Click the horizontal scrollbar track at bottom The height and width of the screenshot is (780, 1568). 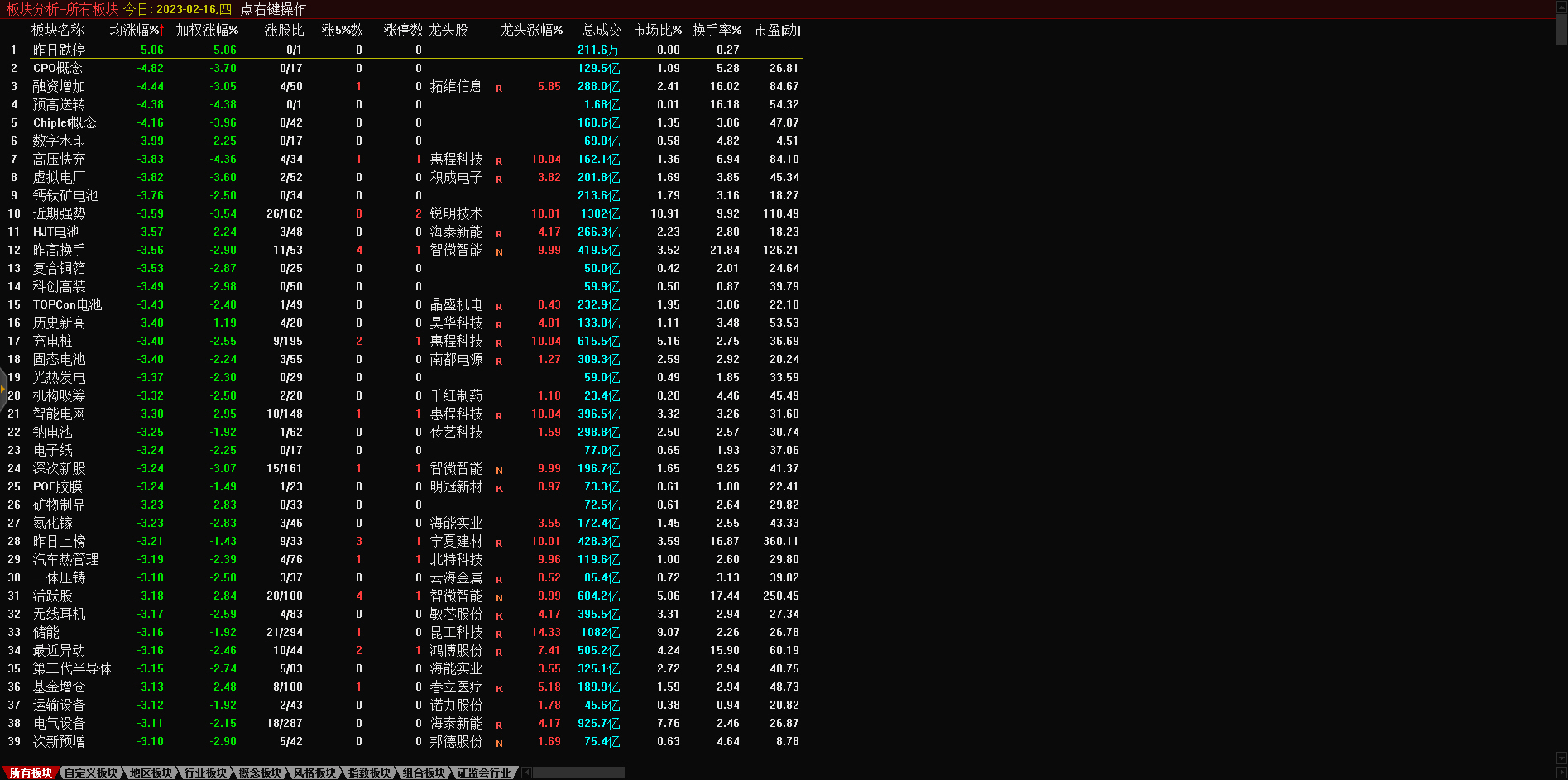579,773
